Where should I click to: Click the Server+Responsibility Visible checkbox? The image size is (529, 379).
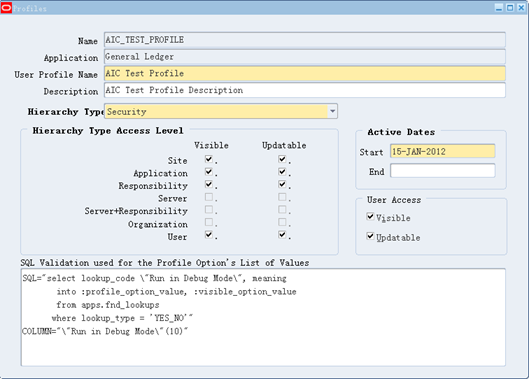[x=209, y=210]
